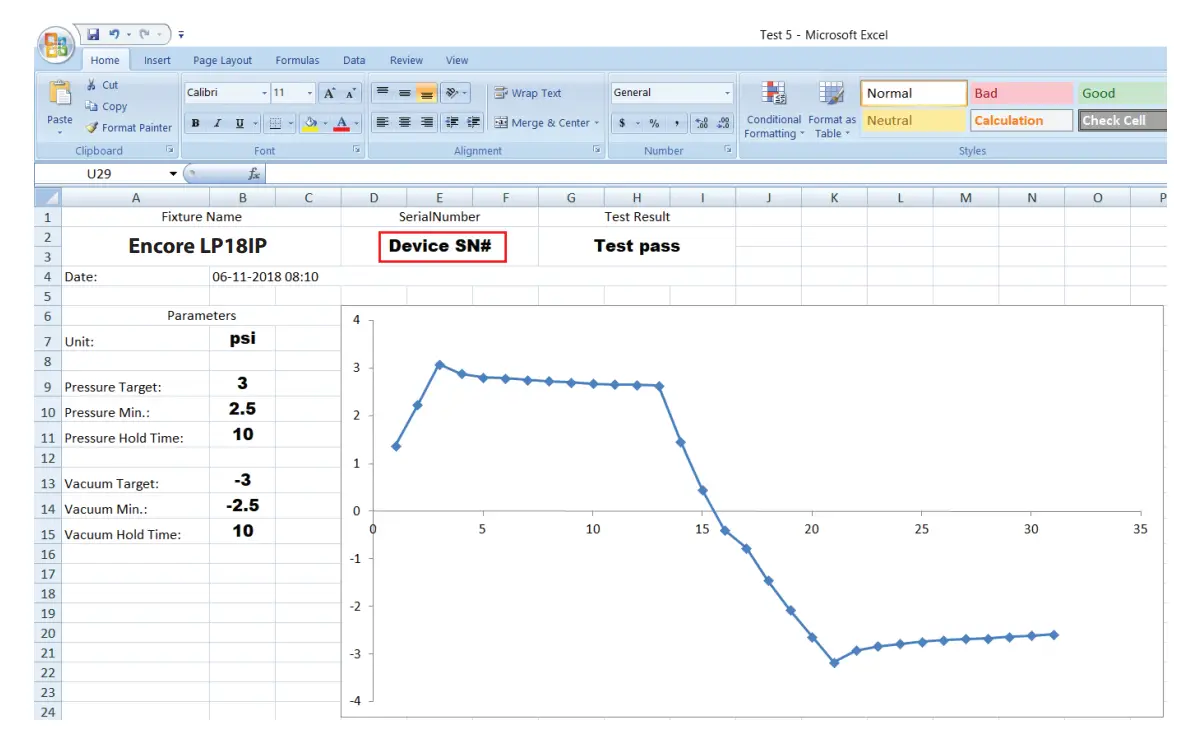Apply percent style
The width and height of the screenshot is (1188, 751).
[654, 123]
